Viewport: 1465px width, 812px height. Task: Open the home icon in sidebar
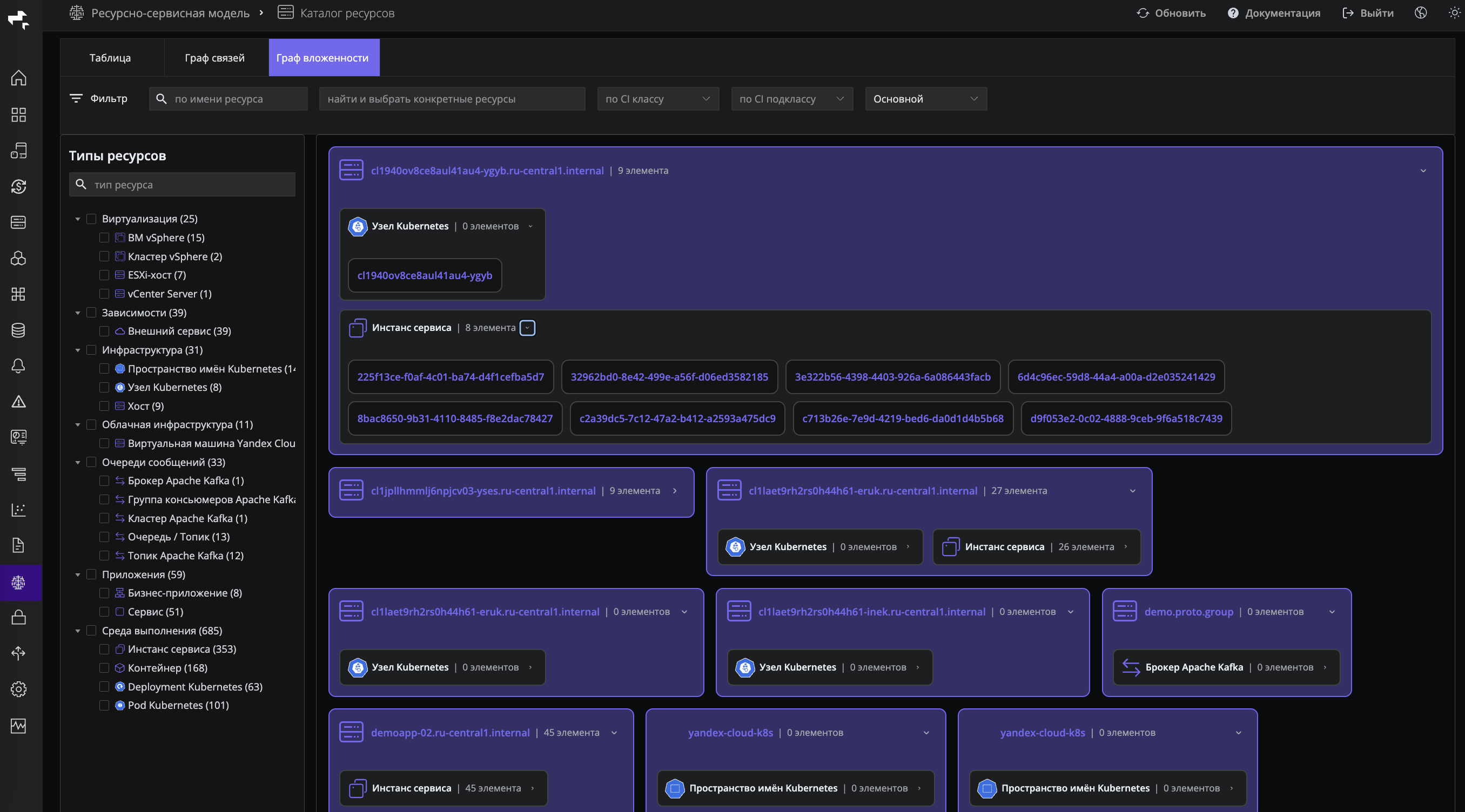(x=19, y=78)
